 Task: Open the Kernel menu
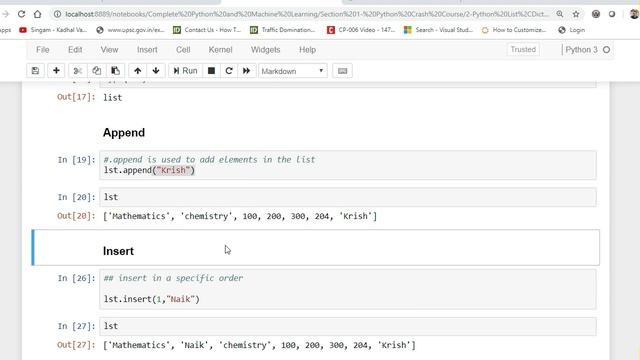click(x=220, y=50)
